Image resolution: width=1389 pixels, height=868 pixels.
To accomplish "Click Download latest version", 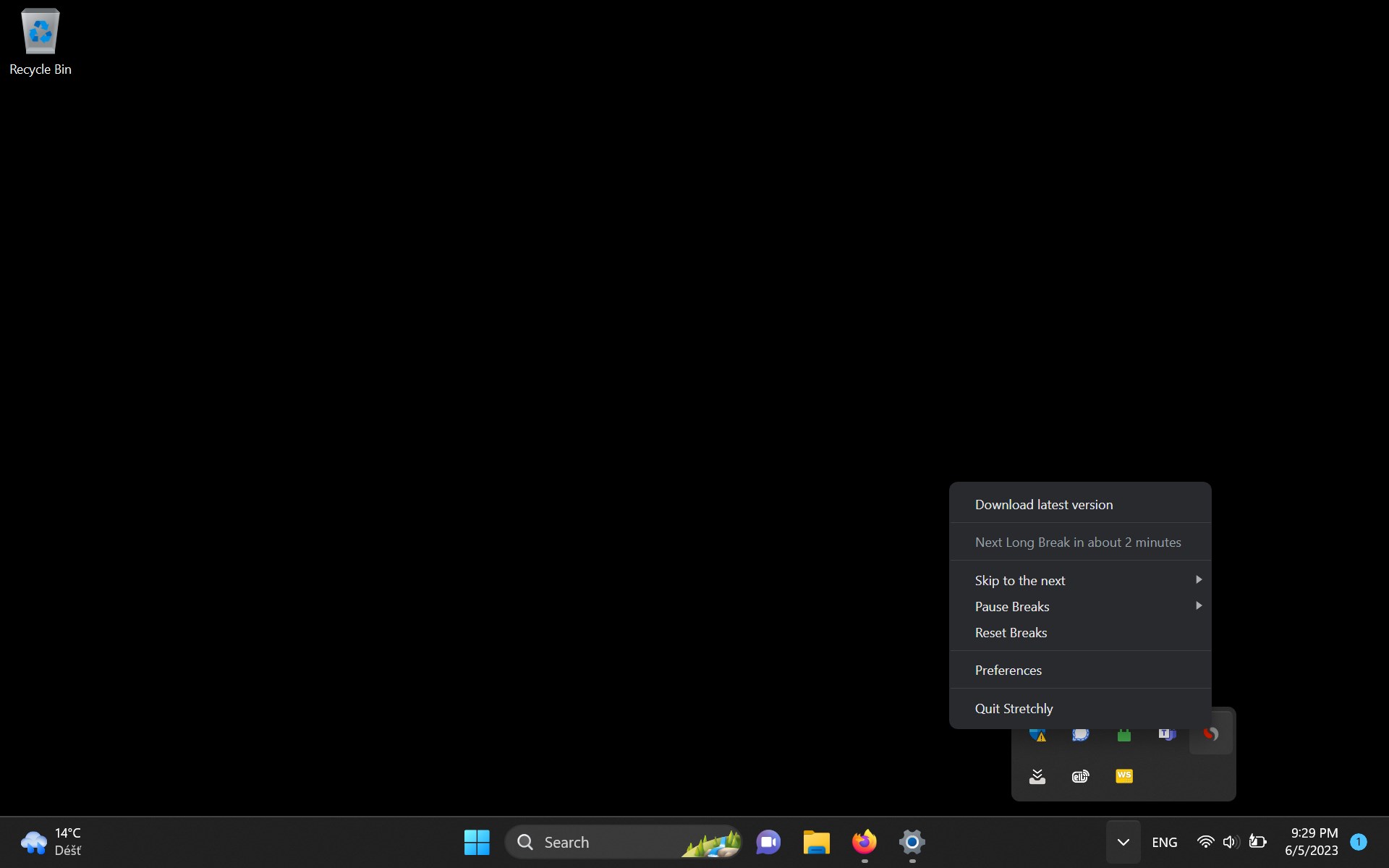I will point(1043,505).
